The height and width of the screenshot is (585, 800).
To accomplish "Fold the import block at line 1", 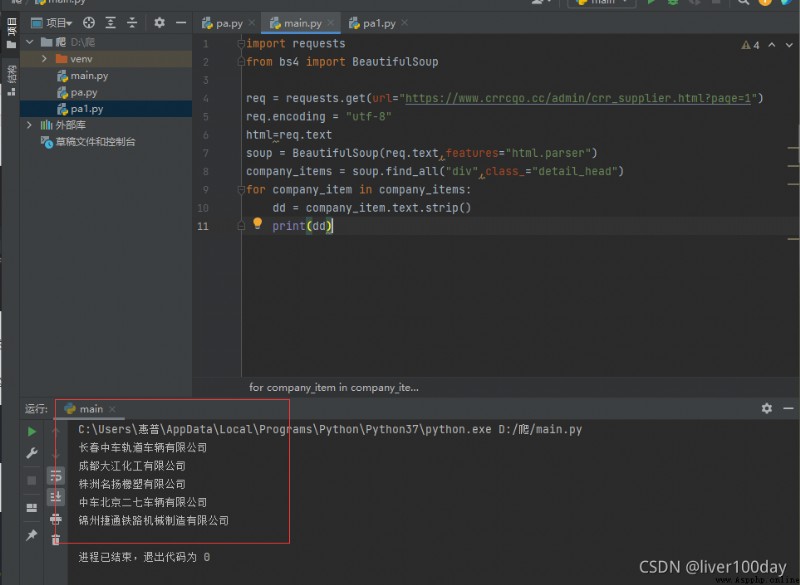I will (x=241, y=44).
